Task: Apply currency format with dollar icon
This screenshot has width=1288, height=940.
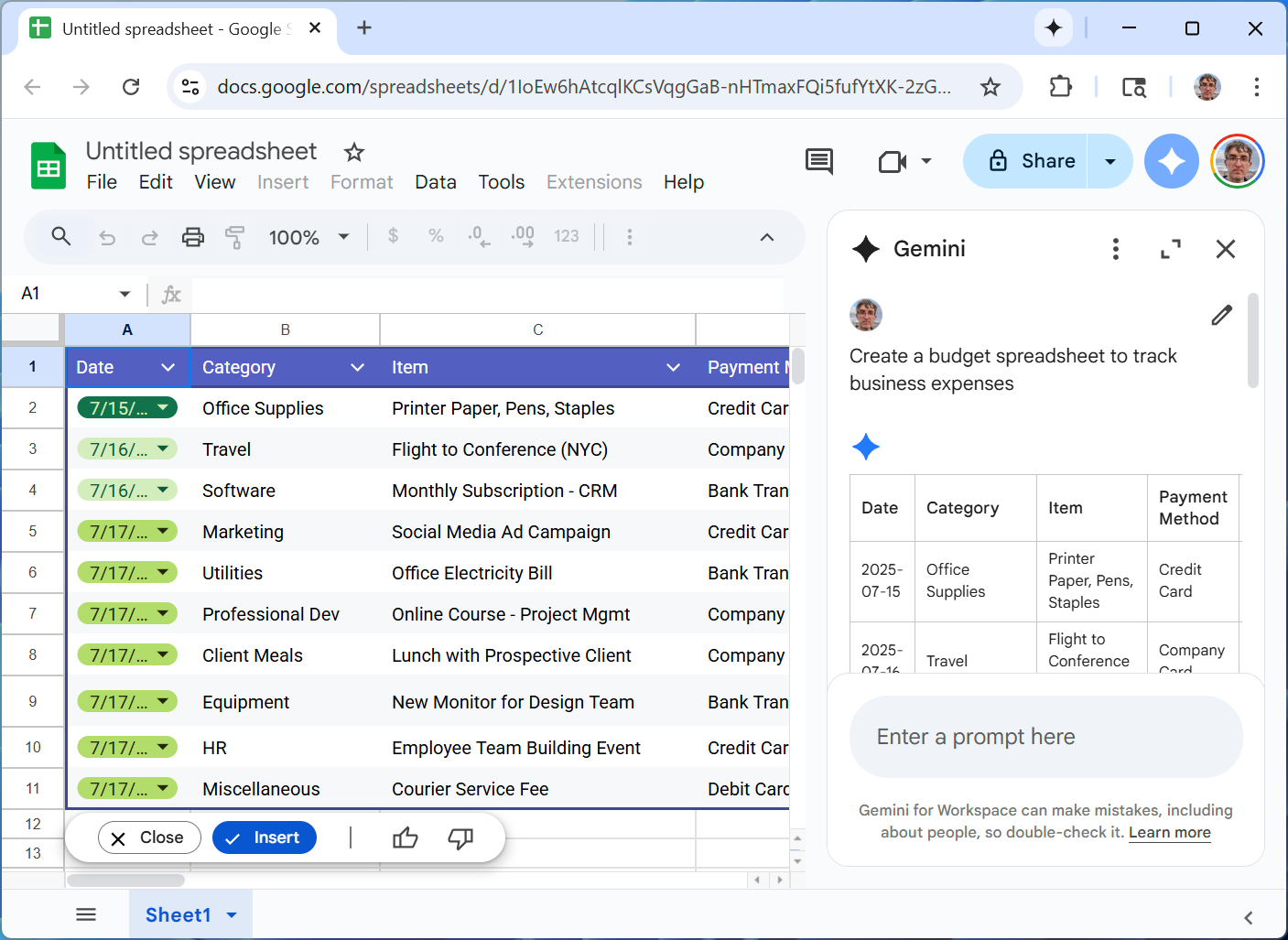Action: point(393,236)
